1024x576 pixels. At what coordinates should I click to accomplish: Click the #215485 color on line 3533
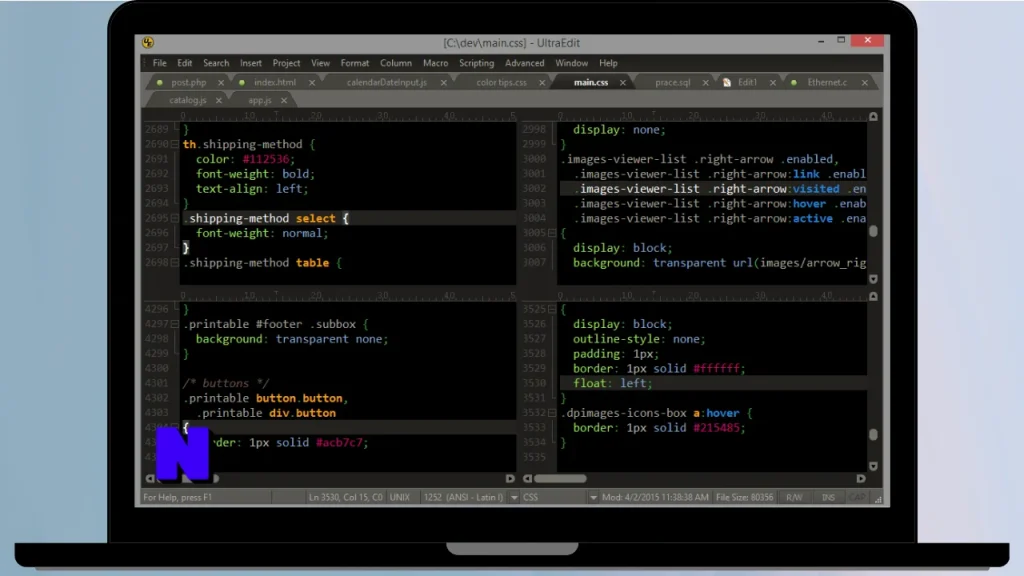(x=718, y=428)
